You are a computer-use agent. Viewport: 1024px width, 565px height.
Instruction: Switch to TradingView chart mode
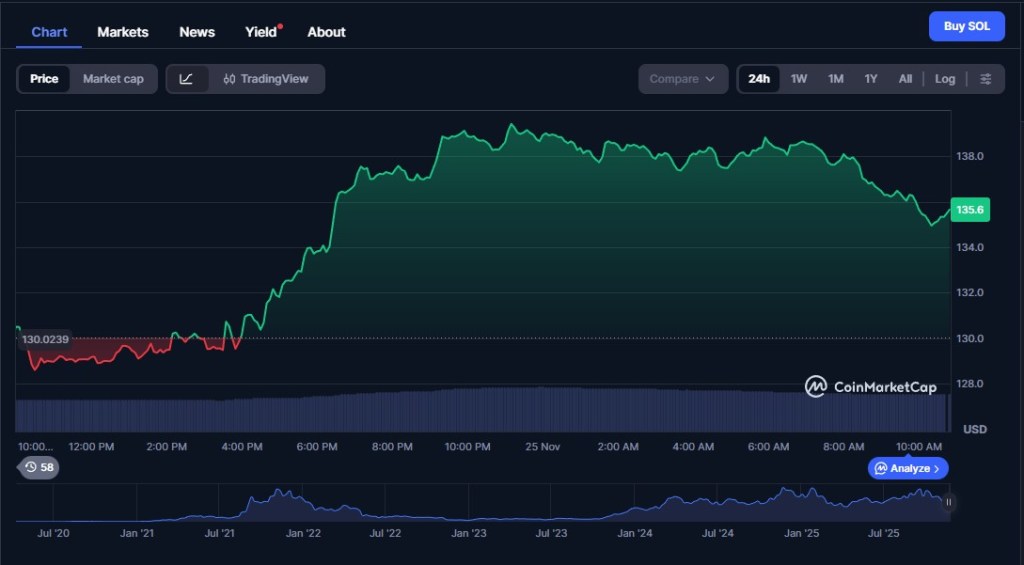pyautogui.click(x=266, y=79)
